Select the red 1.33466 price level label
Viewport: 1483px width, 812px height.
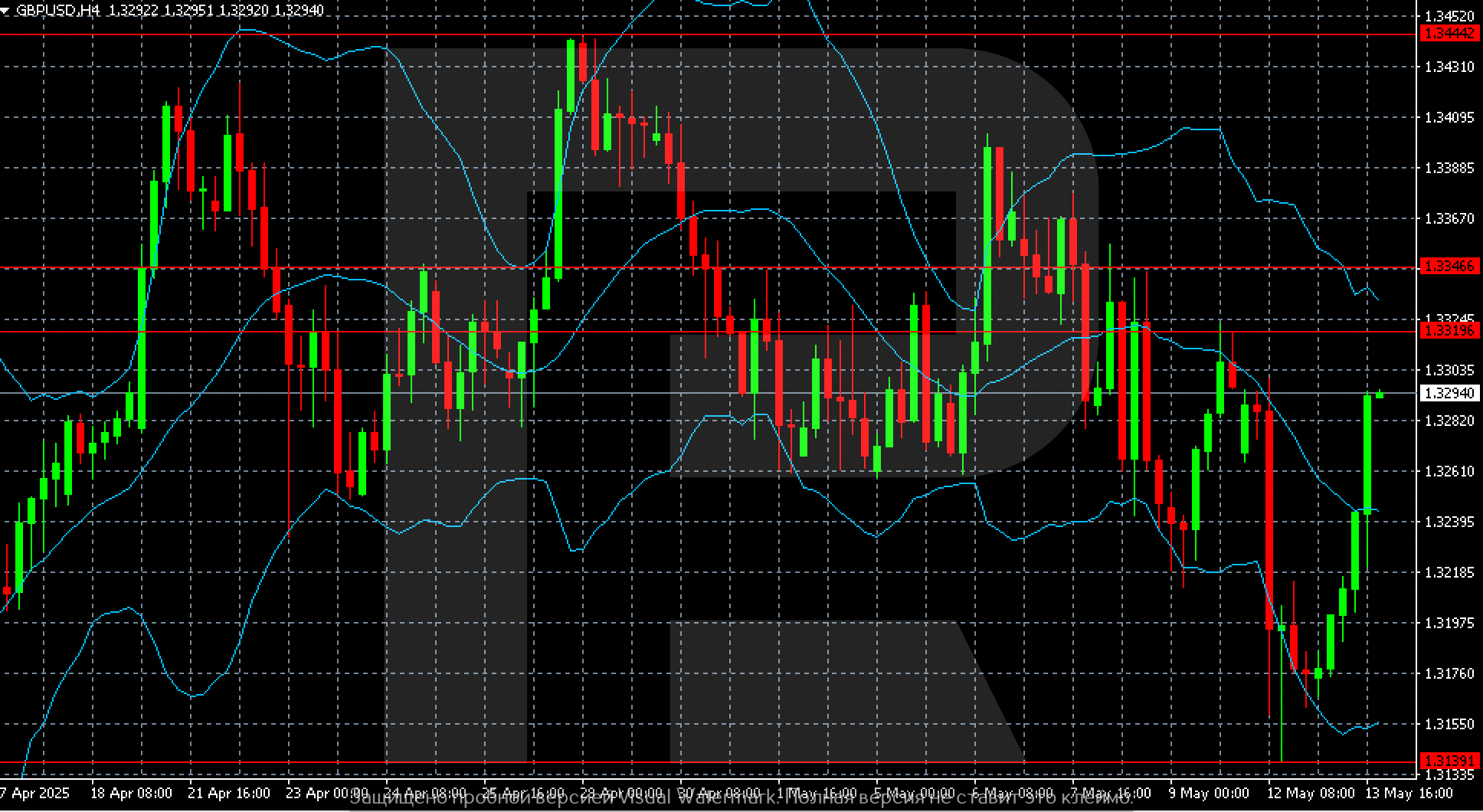(x=1448, y=266)
